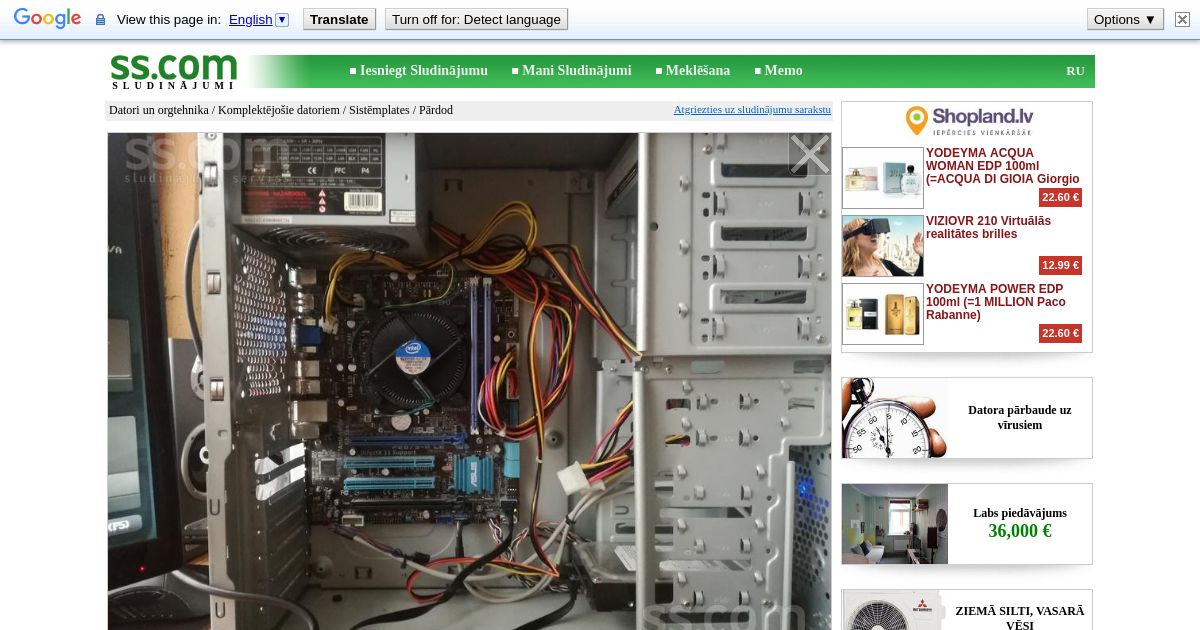1200x630 pixels.
Task: Click the VR glasses product thumbnail
Action: click(883, 246)
